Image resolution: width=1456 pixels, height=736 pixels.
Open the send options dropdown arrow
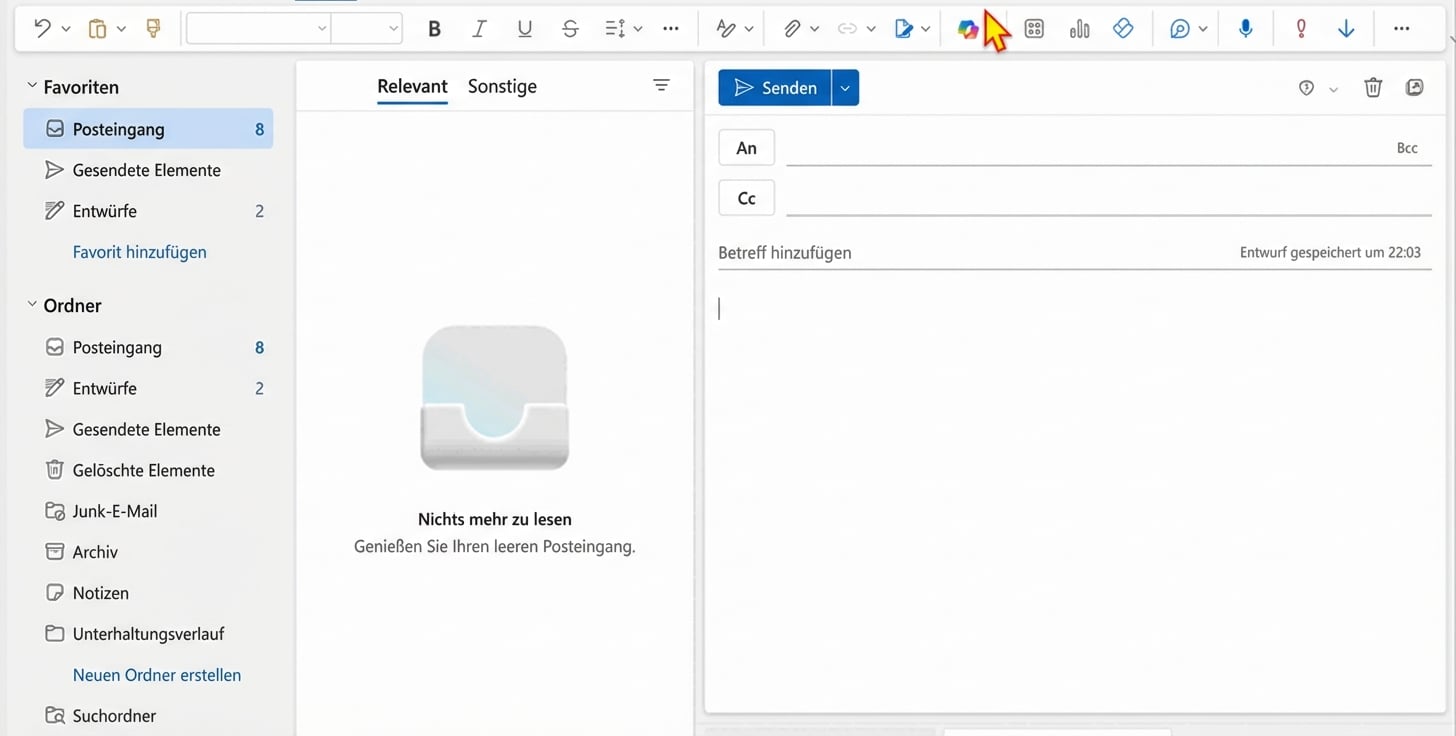click(x=845, y=88)
